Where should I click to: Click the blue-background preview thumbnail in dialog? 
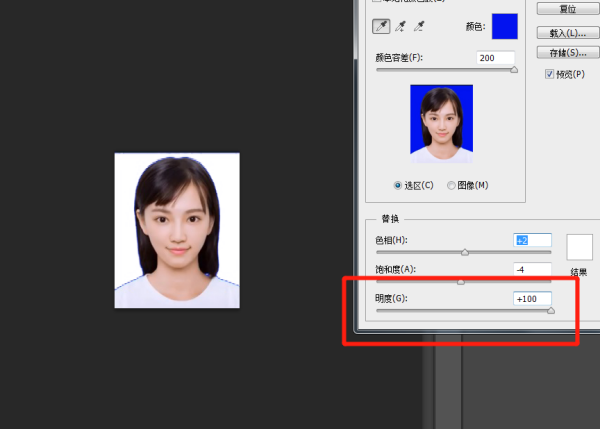click(441, 124)
